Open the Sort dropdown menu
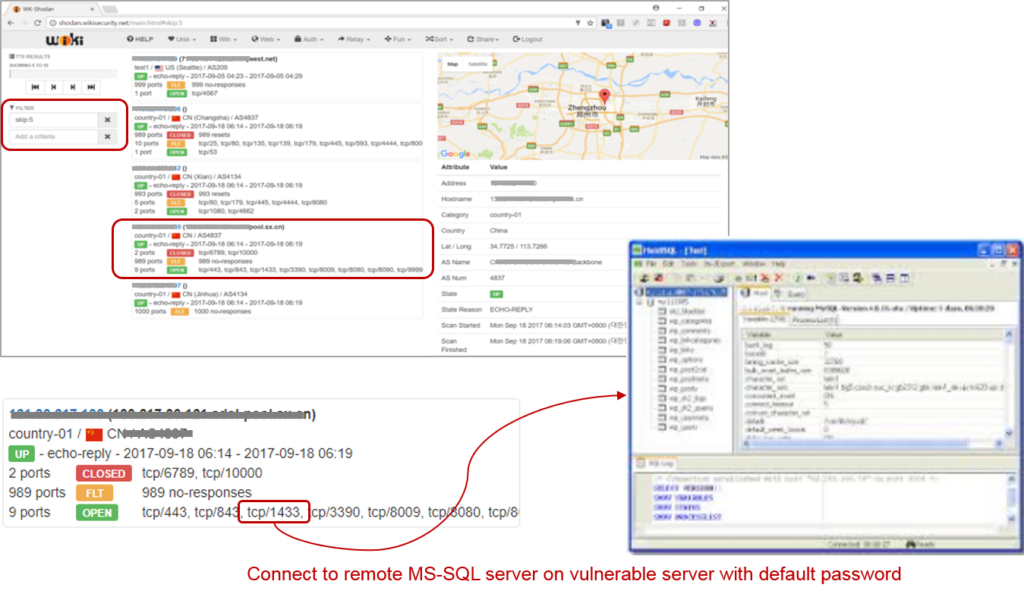Image resolution: width=1024 pixels, height=597 pixels. [437, 40]
